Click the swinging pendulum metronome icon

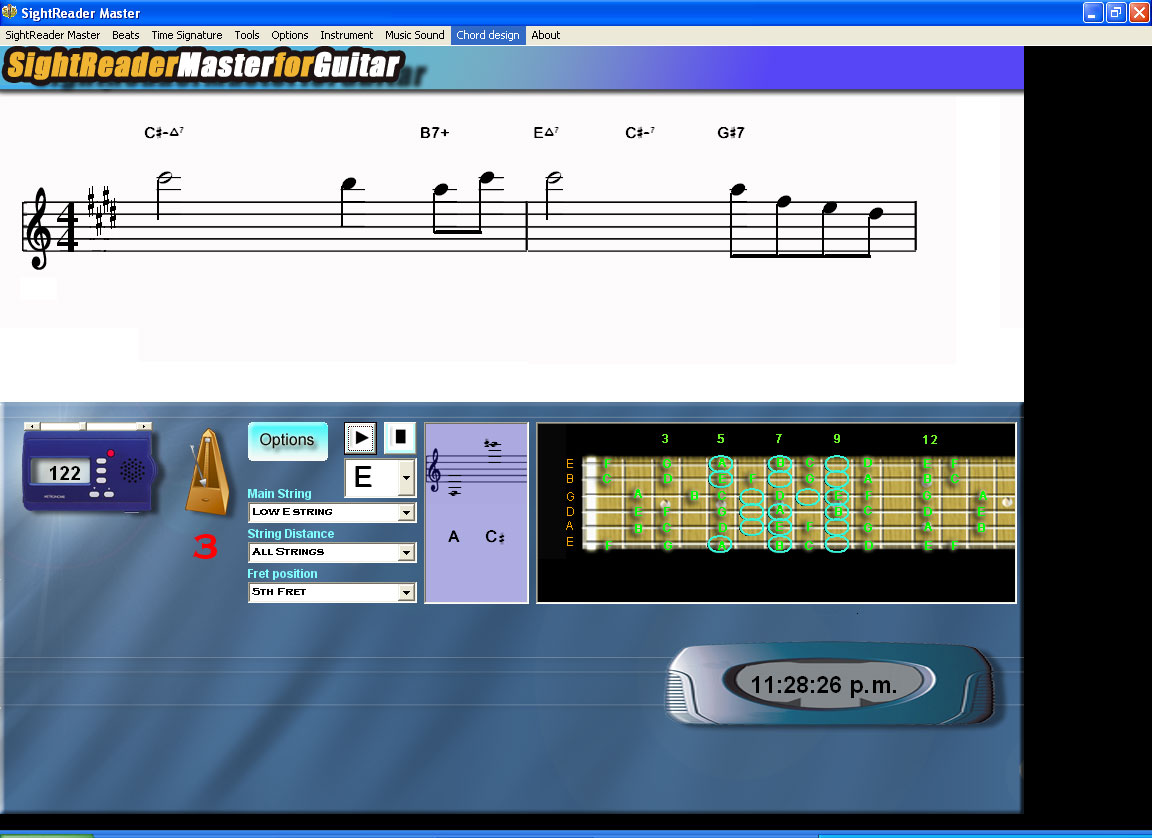tap(206, 472)
